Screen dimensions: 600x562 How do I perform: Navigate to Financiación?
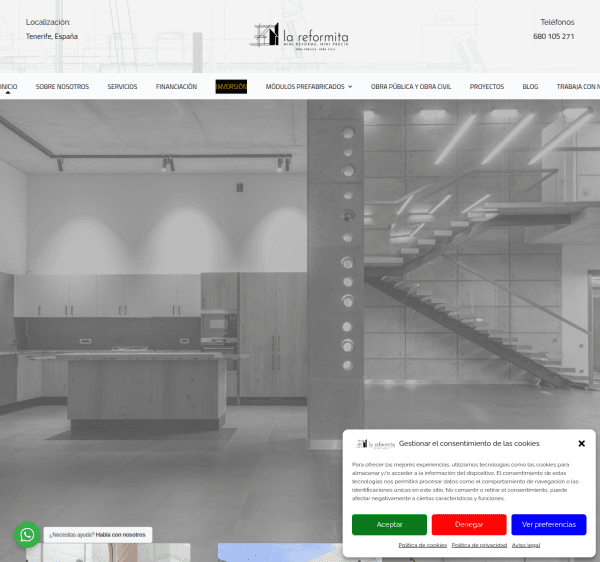click(176, 87)
